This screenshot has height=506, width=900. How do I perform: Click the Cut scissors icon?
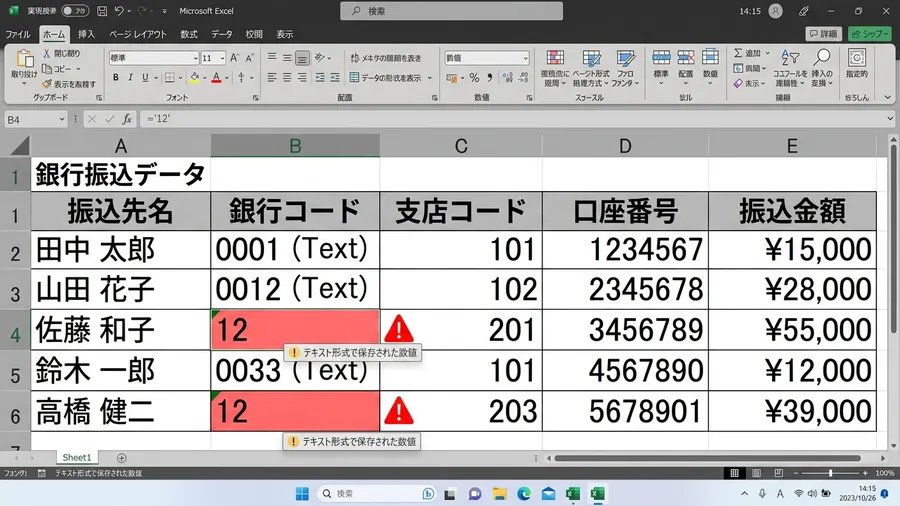tap(47, 53)
